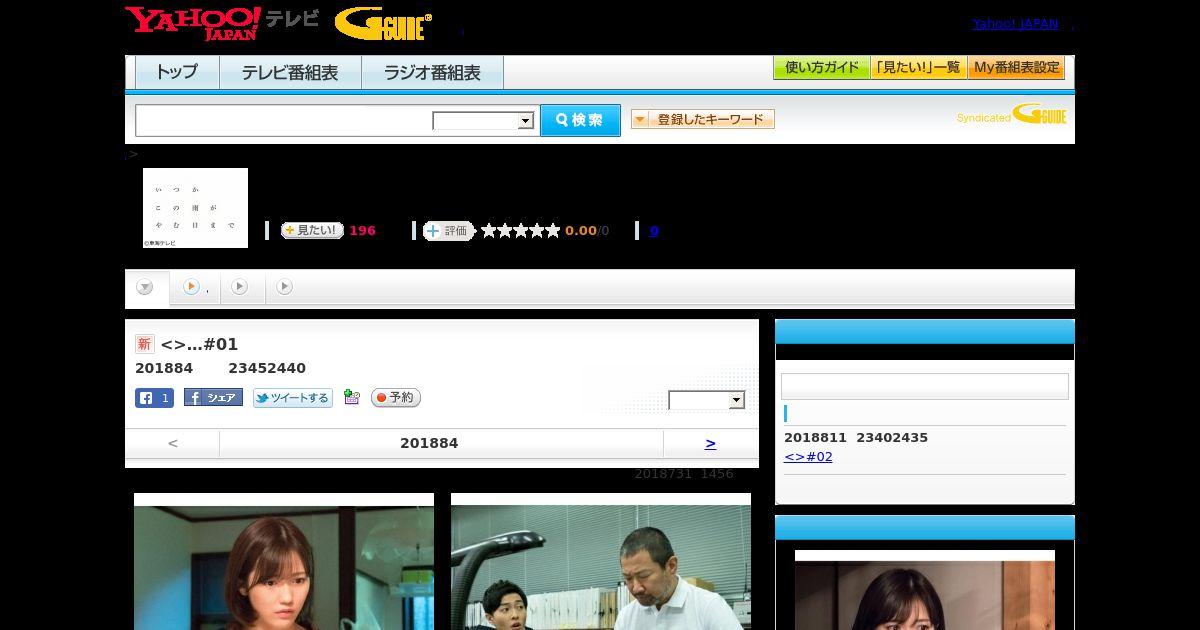Open the 登録したキーワード dropdown button
Image resolution: width=1200 pixels, height=630 pixels.
pos(703,119)
